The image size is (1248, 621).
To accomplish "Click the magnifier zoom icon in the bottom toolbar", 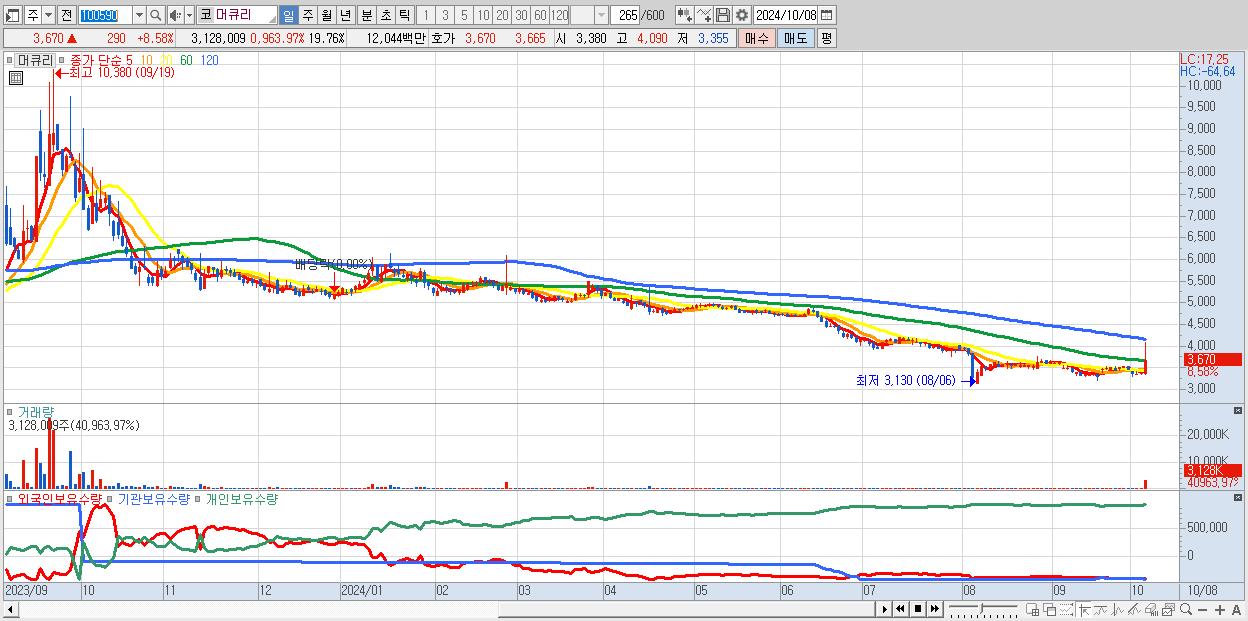I will 1186,609.
